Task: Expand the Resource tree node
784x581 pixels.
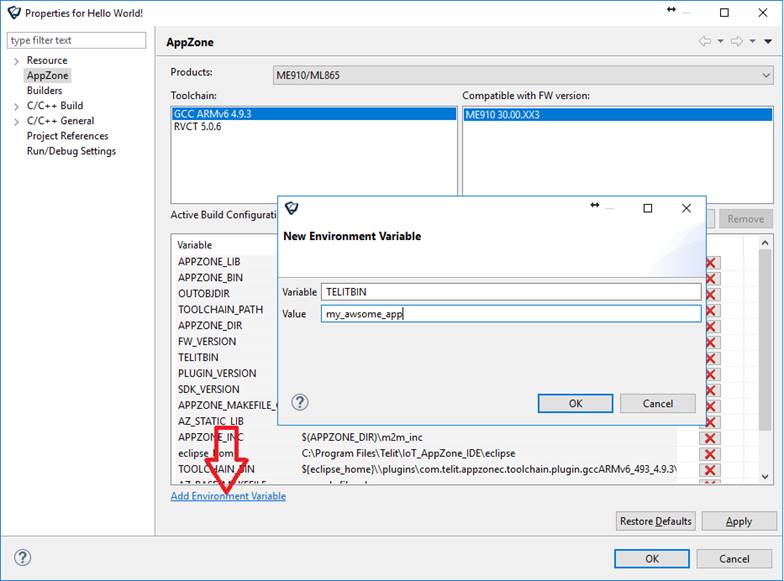Action: pos(16,61)
